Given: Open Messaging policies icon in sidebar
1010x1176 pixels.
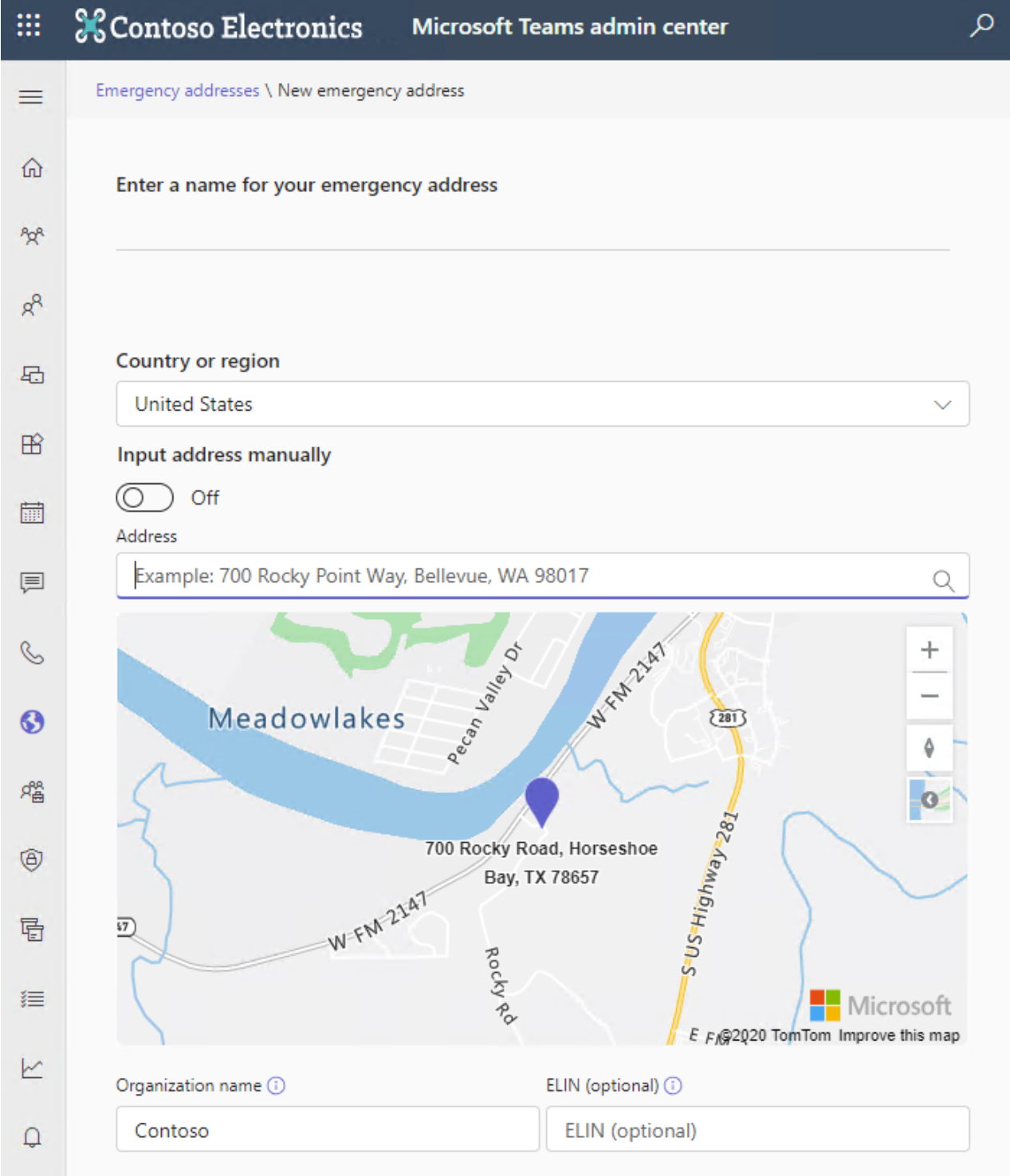Looking at the screenshot, I should pos(32,583).
